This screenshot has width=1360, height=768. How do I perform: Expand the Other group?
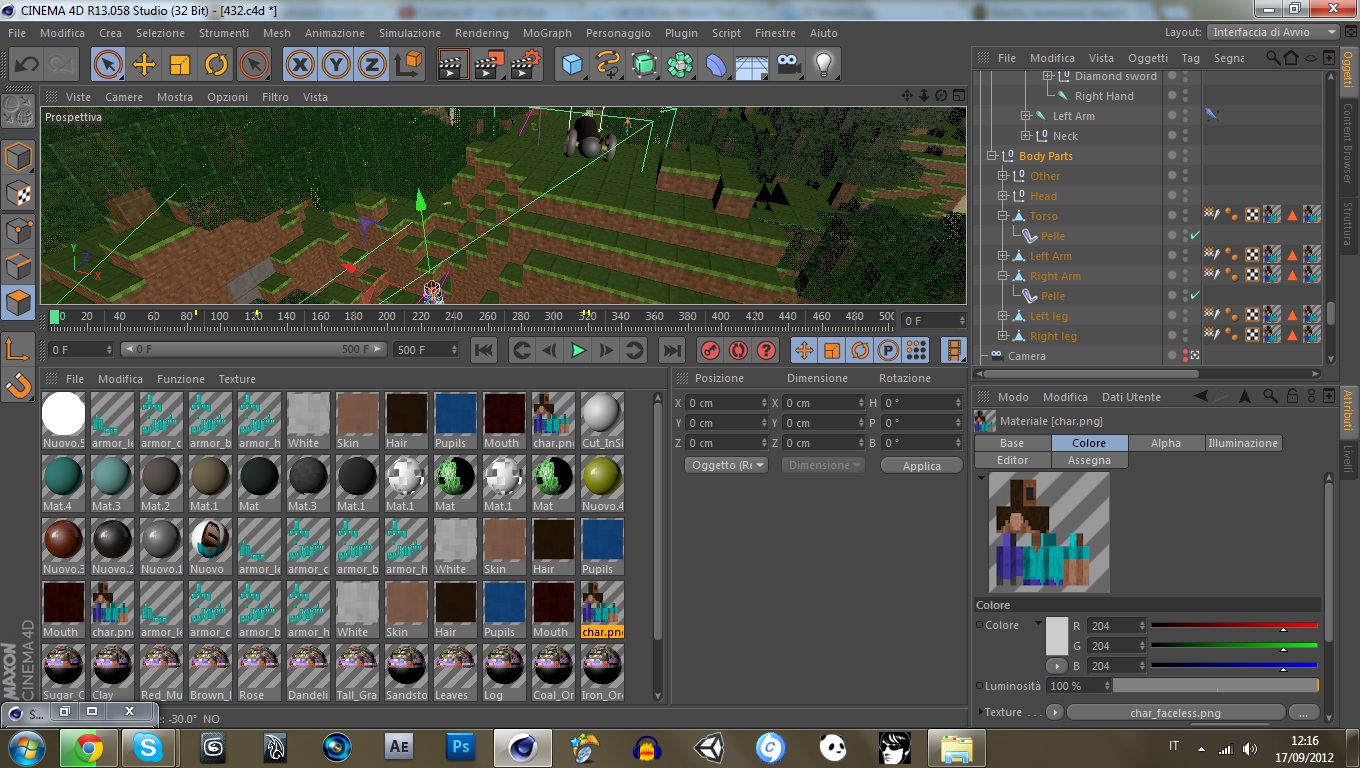coord(1003,176)
